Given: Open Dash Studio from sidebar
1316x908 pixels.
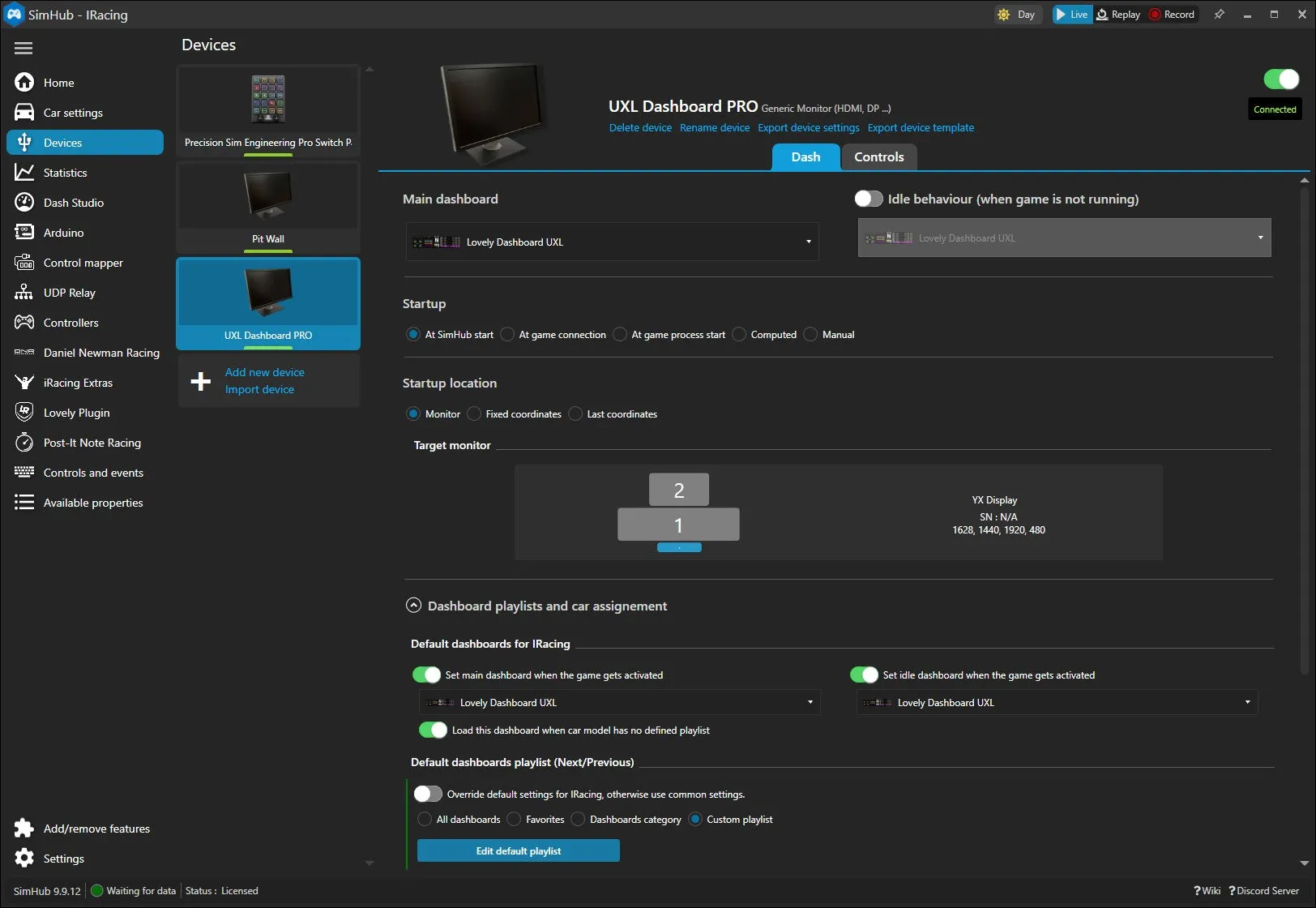Looking at the screenshot, I should tap(85, 203).
